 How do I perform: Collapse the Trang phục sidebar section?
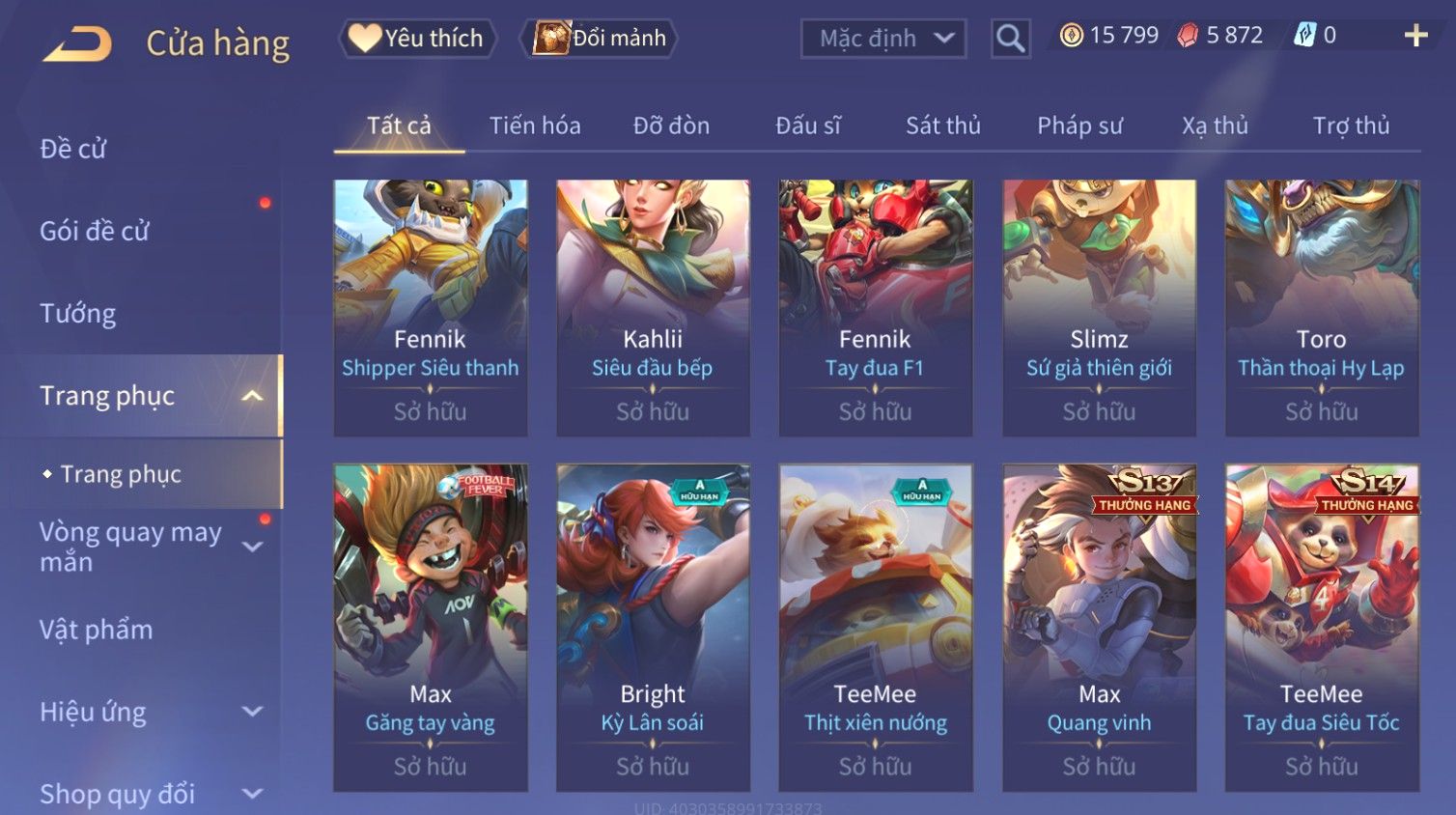point(252,396)
